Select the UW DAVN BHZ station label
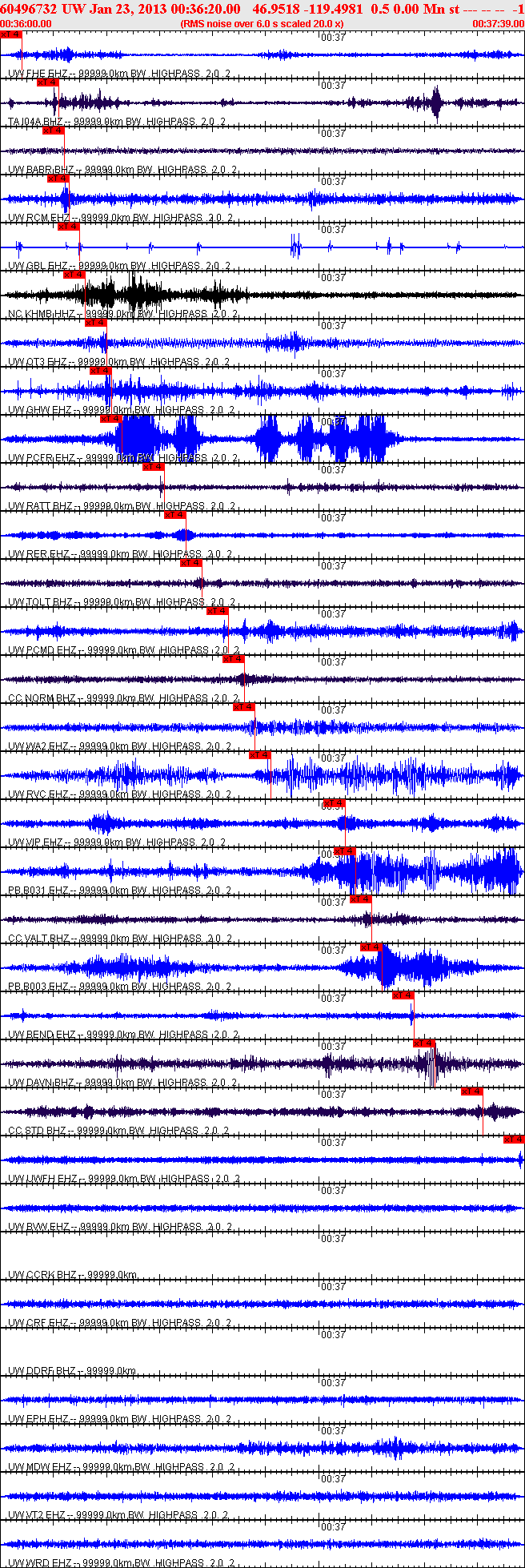 (42, 1083)
